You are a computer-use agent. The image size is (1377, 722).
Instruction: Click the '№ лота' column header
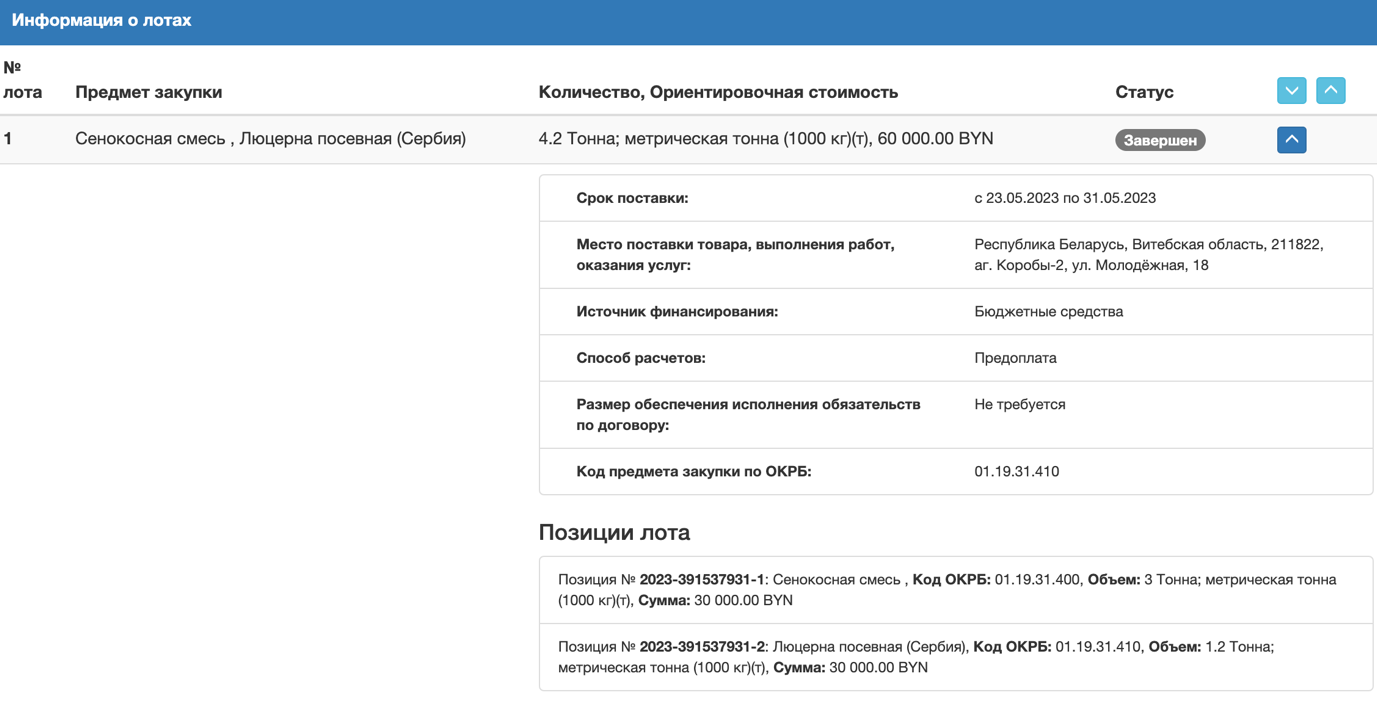[23, 80]
